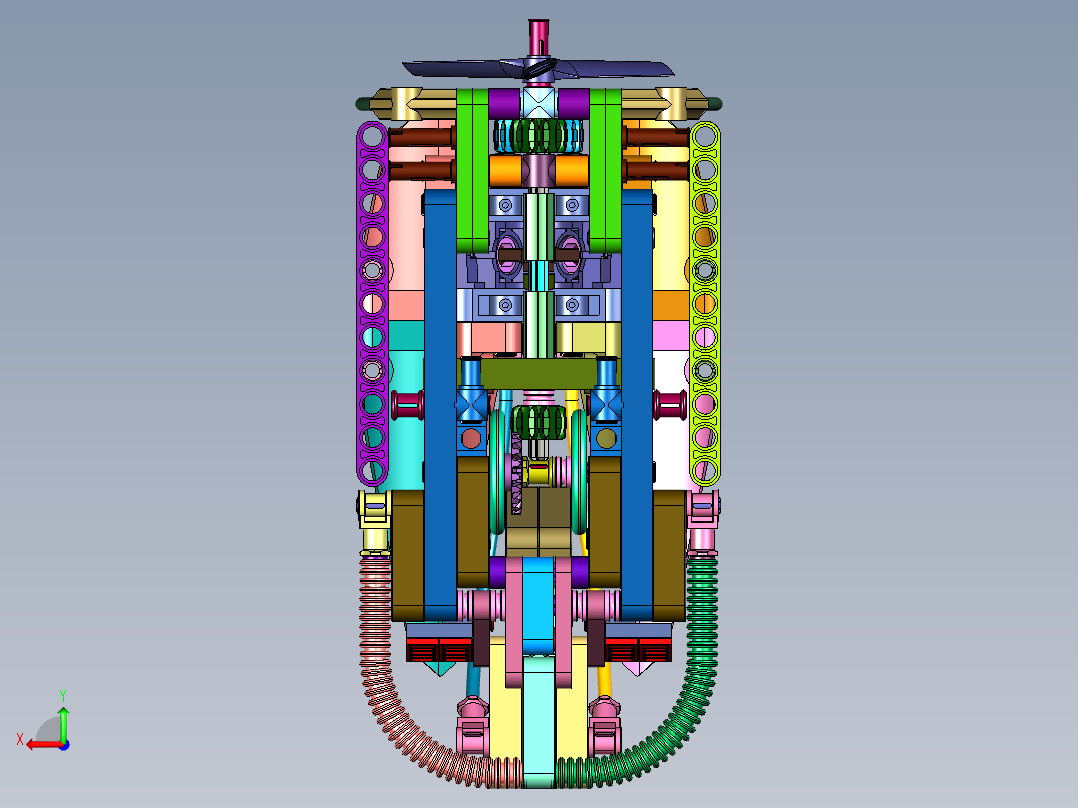
Task: Select the yellow-green perforated beam
Action: 705,304
